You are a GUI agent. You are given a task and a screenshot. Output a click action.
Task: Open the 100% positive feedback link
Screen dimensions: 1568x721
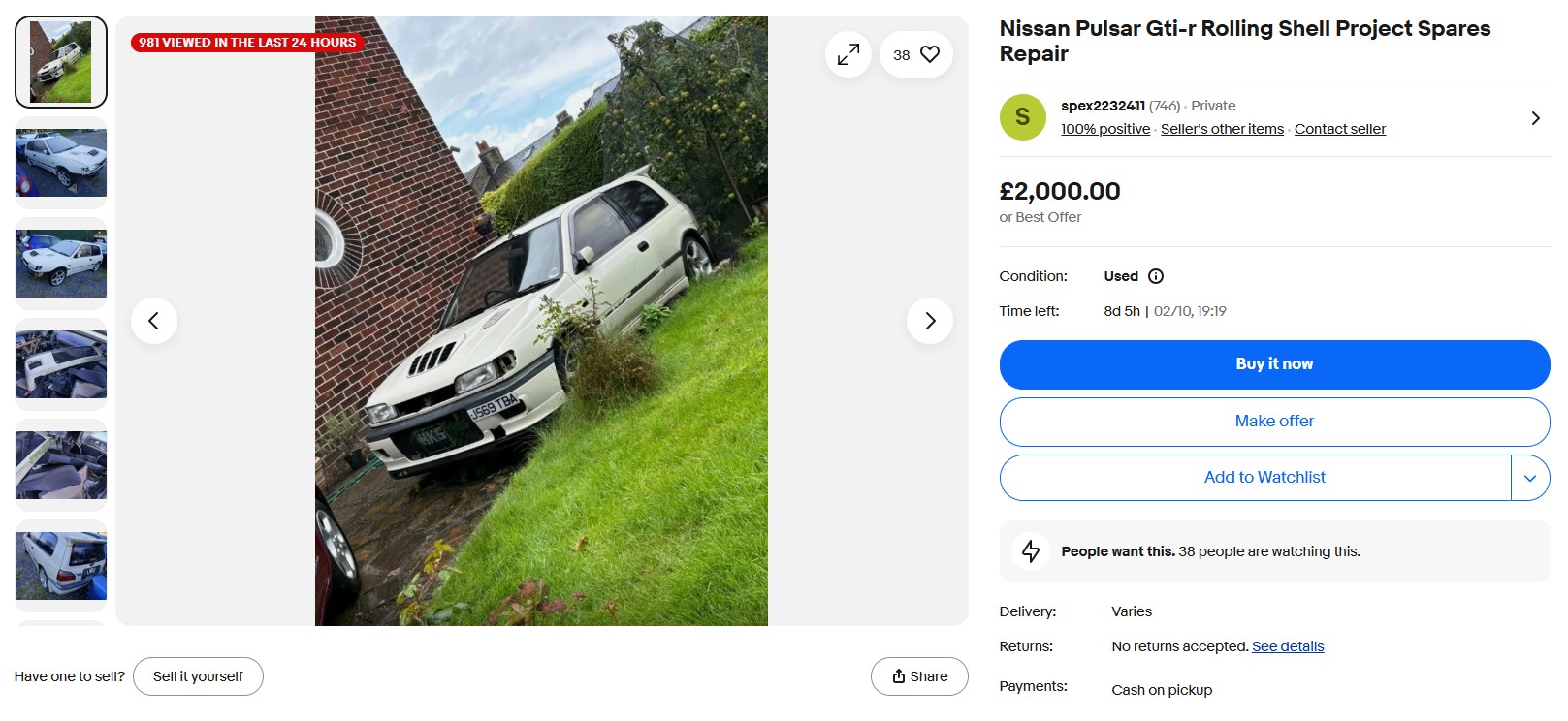pyautogui.click(x=1105, y=129)
